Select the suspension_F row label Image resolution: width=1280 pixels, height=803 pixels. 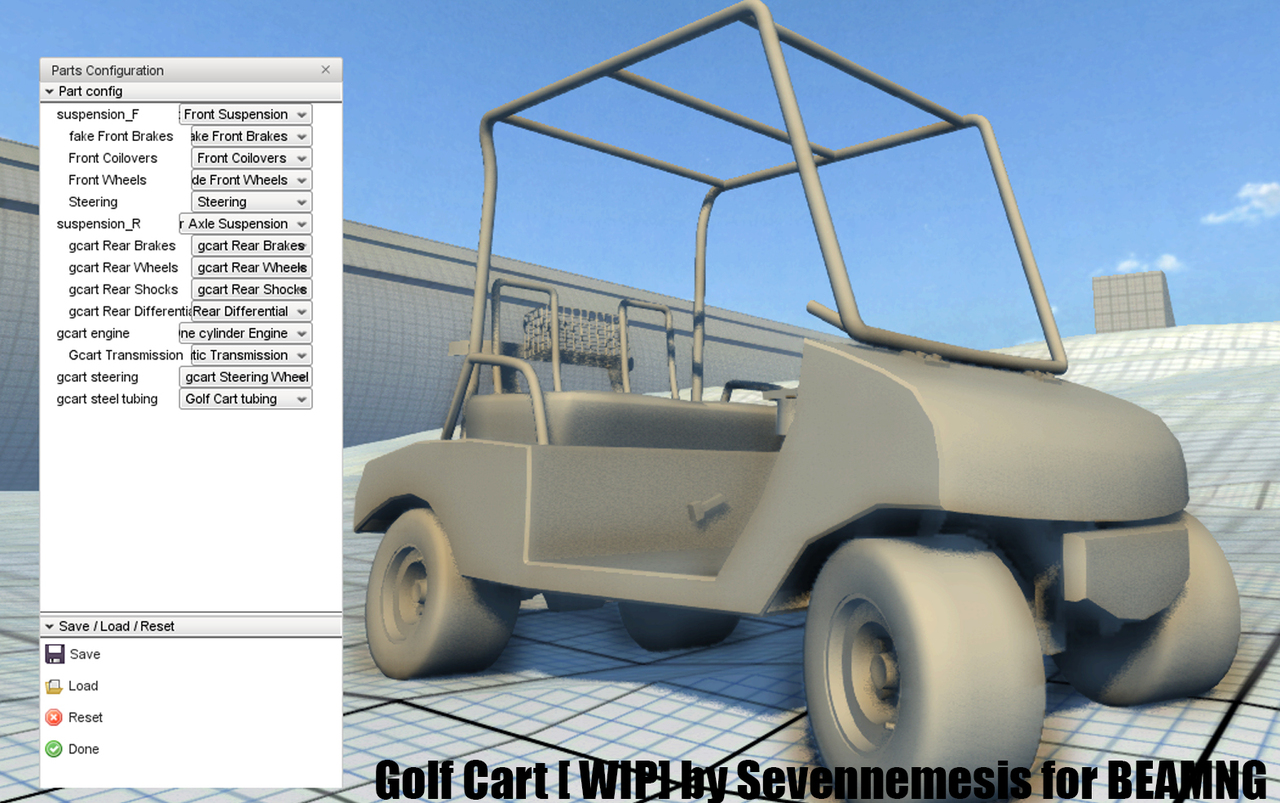(98, 114)
